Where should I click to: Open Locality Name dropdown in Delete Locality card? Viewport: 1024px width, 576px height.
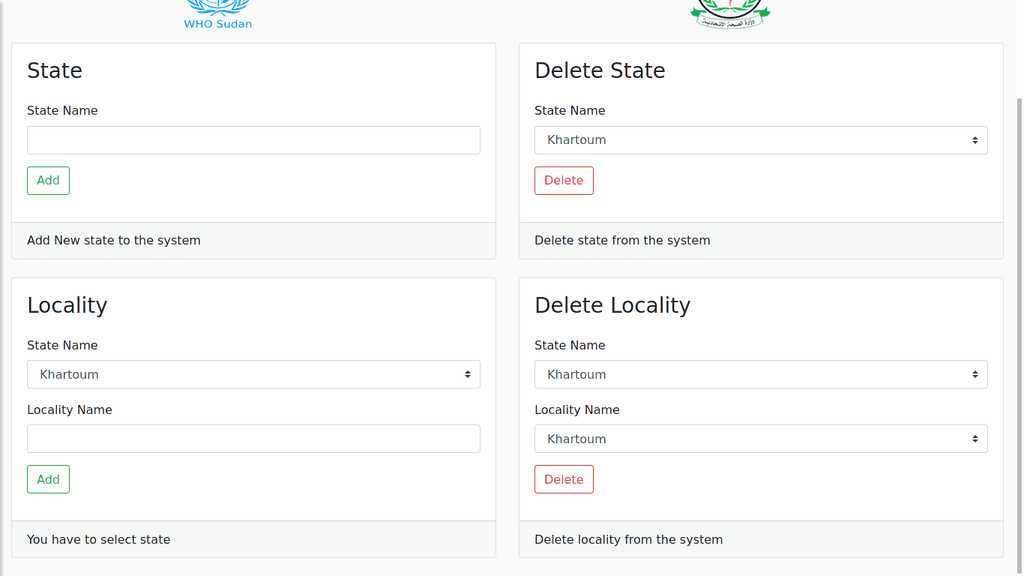tap(761, 439)
